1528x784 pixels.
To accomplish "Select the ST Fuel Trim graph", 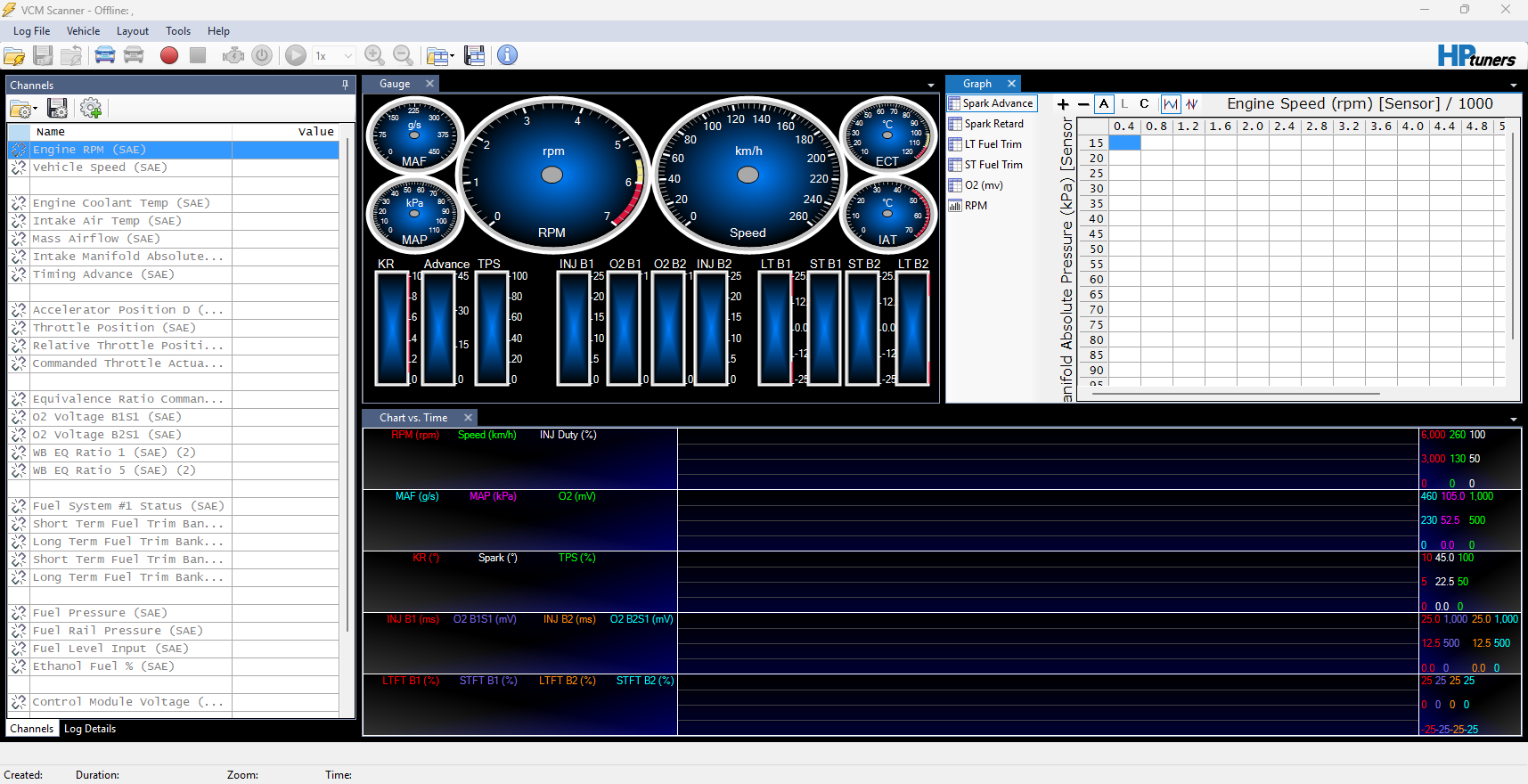I will [x=985, y=165].
